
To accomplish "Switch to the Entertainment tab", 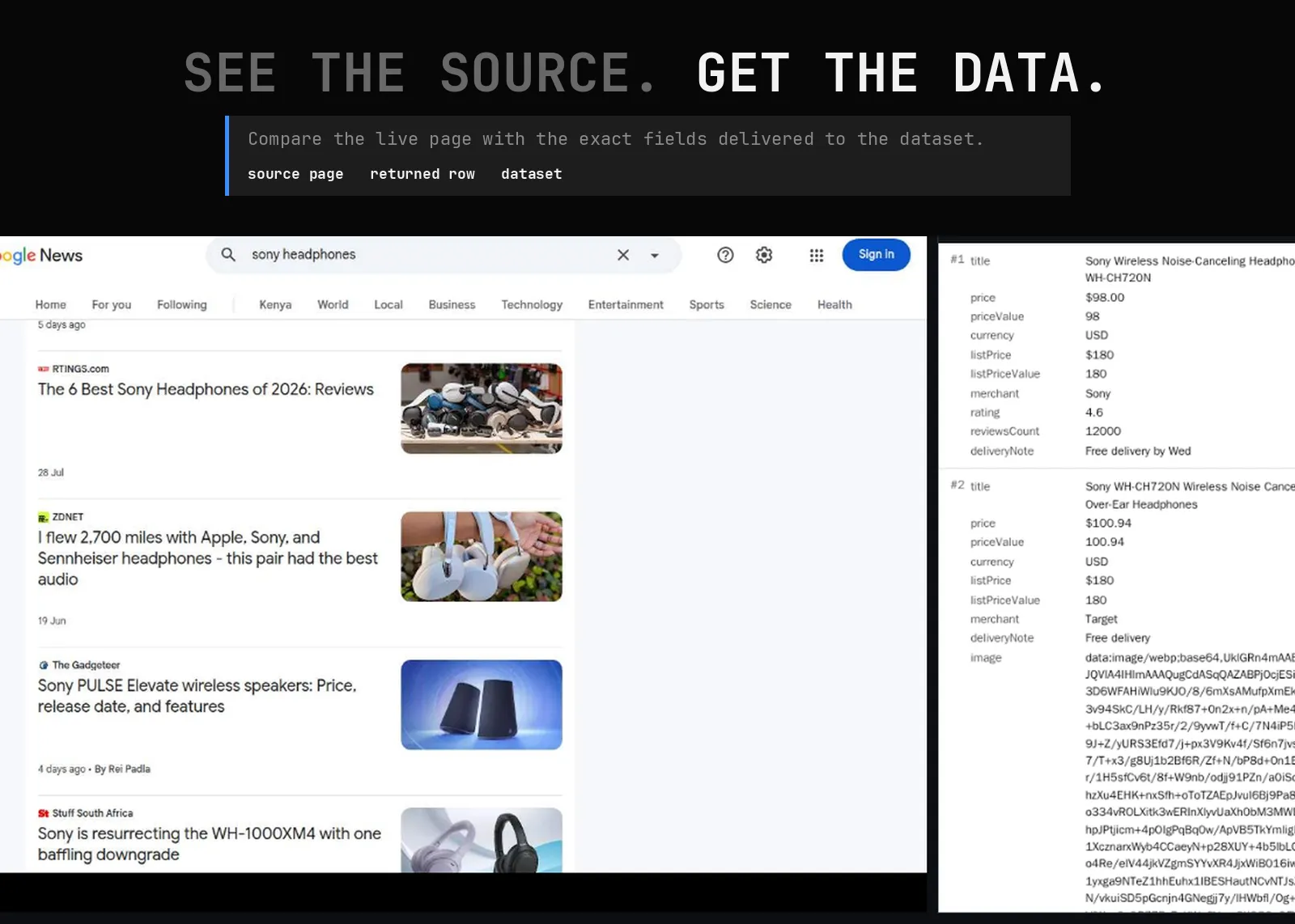I will coord(626,305).
